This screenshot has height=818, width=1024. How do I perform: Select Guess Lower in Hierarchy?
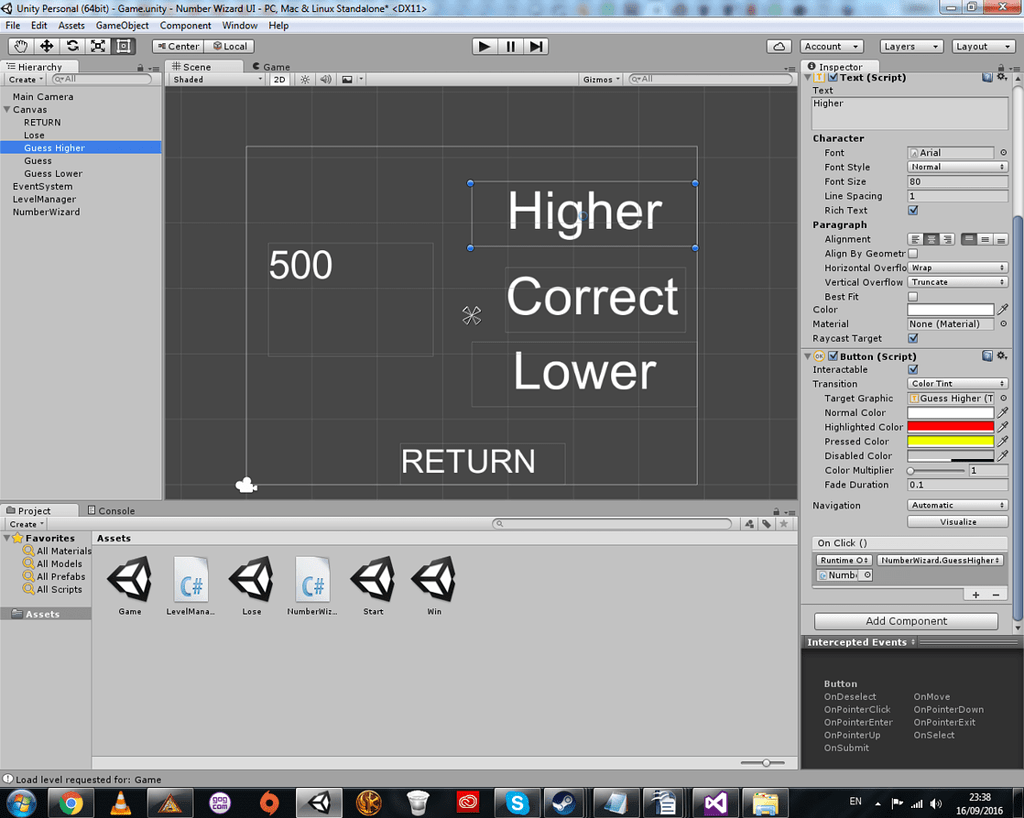pos(53,174)
